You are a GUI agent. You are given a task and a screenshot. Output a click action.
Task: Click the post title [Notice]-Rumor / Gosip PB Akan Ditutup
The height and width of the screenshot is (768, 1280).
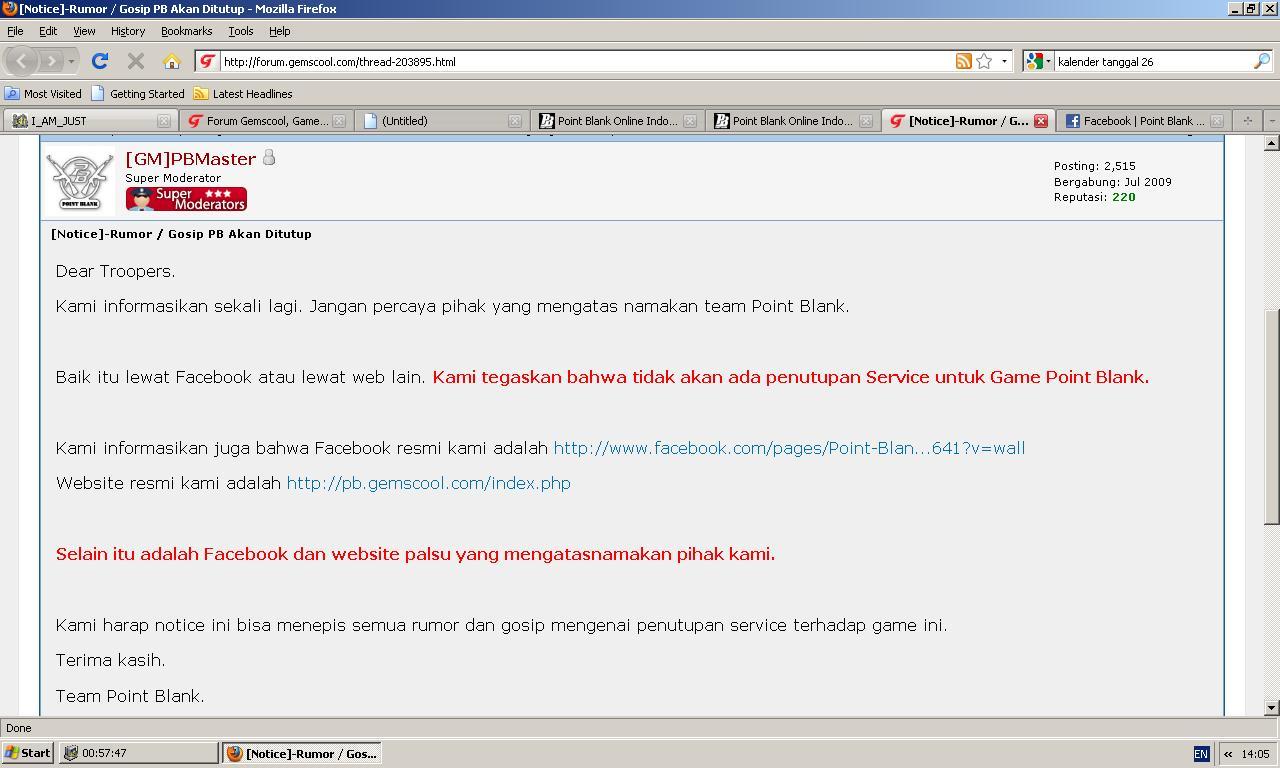point(181,234)
